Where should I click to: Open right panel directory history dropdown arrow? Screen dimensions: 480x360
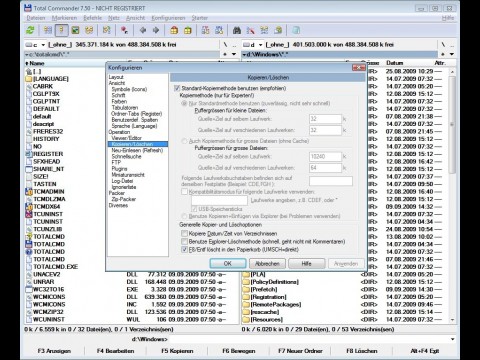(x=452, y=54)
